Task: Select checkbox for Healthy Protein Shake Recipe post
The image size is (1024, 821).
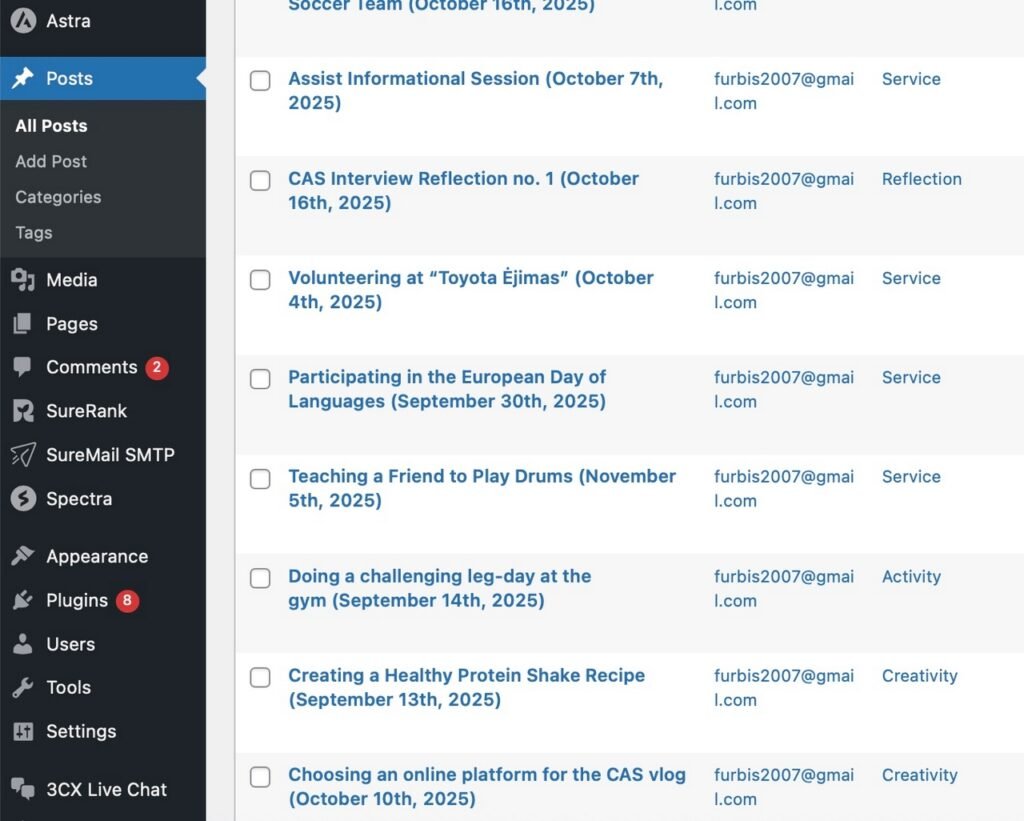Action: [x=260, y=678]
